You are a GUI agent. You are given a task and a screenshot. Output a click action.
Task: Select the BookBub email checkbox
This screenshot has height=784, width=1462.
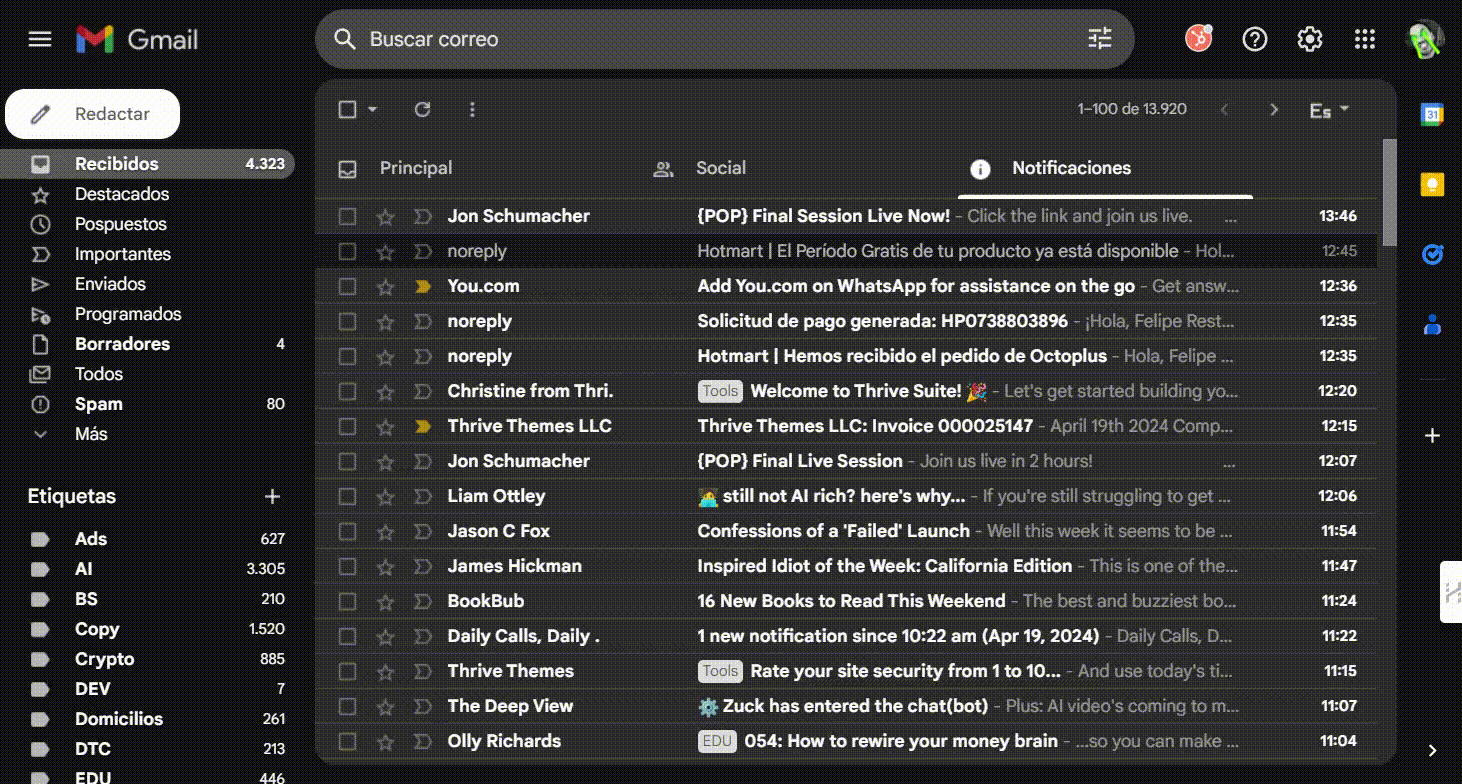point(347,602)
